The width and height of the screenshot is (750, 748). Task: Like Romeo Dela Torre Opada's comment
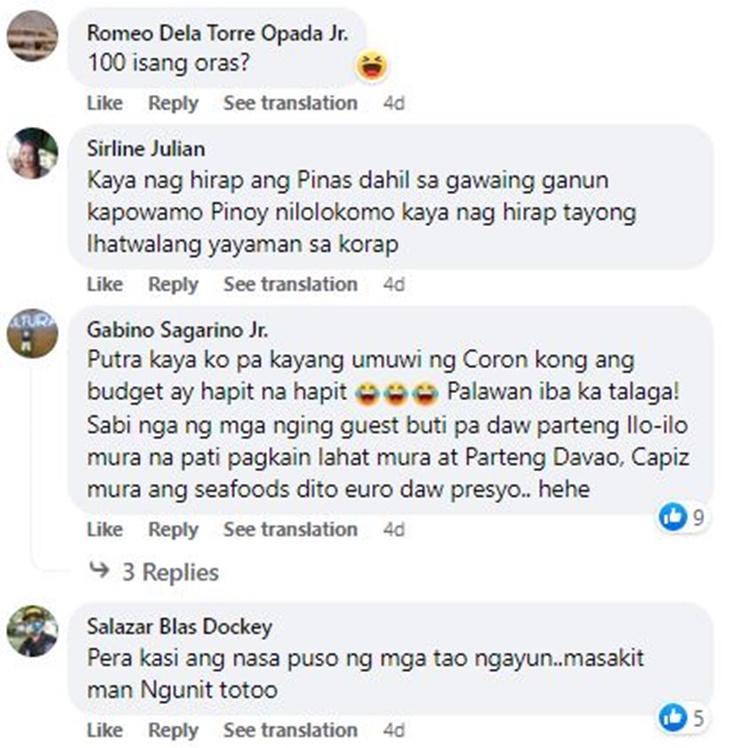click(x=105, y=103)
